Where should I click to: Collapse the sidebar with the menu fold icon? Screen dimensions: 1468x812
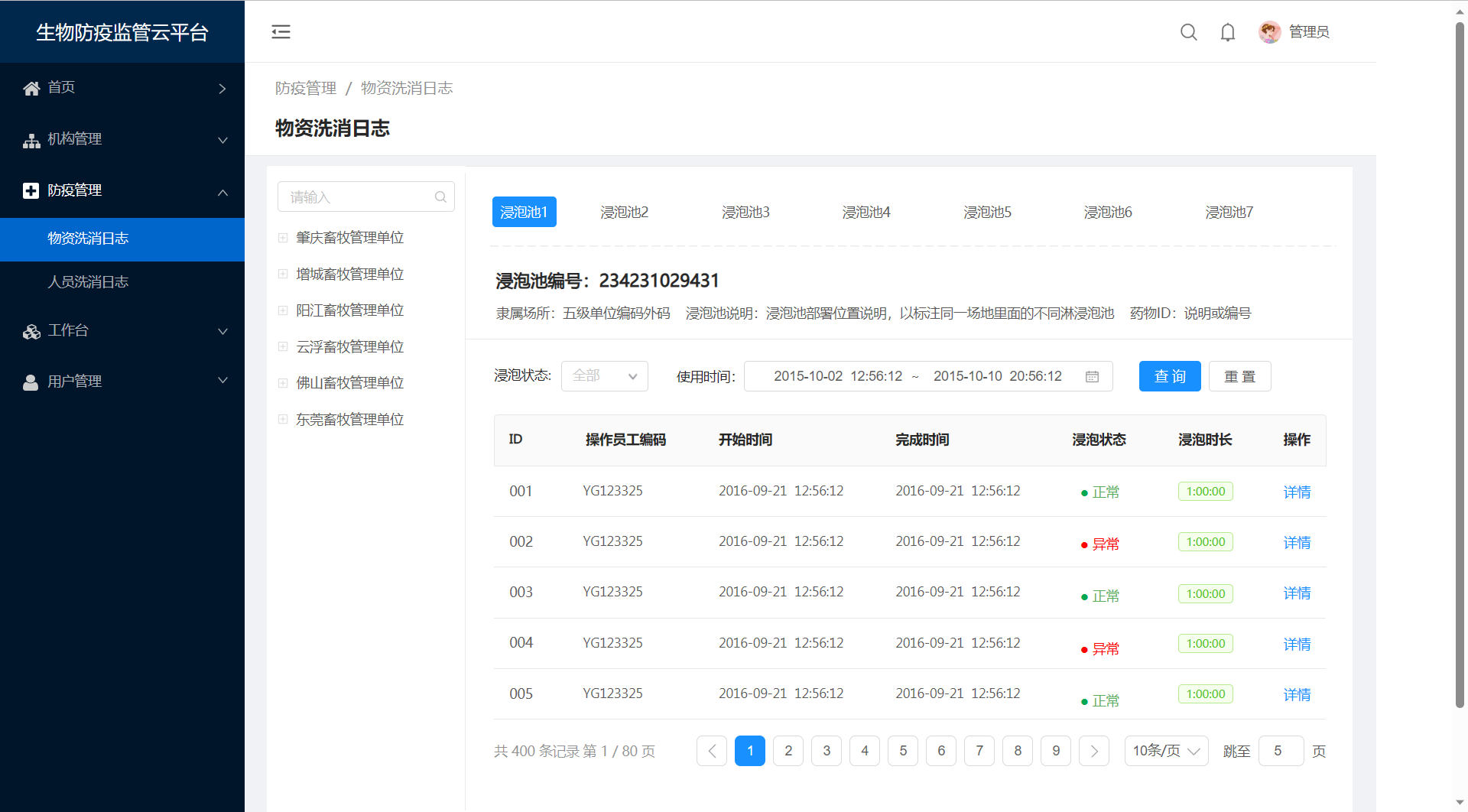tap(281, 31)
